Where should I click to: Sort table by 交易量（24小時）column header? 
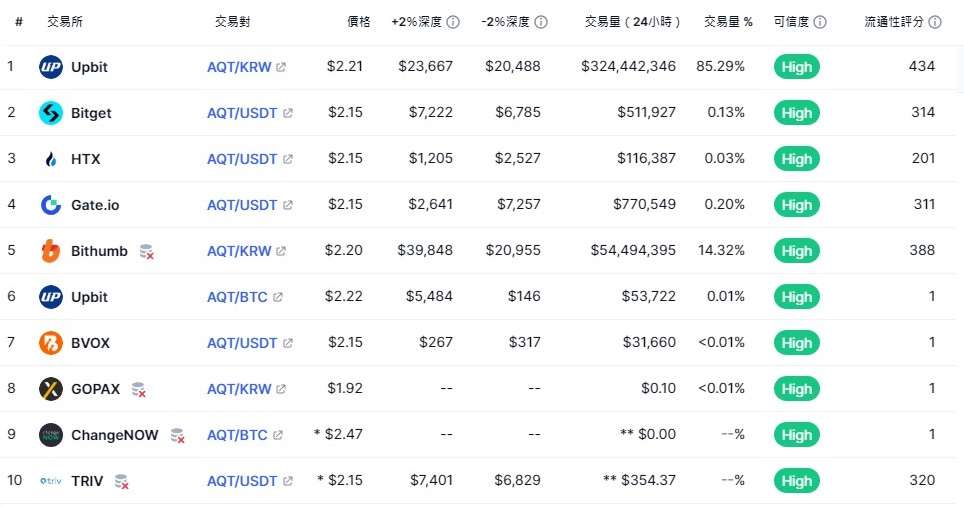[x=630, y=22]
